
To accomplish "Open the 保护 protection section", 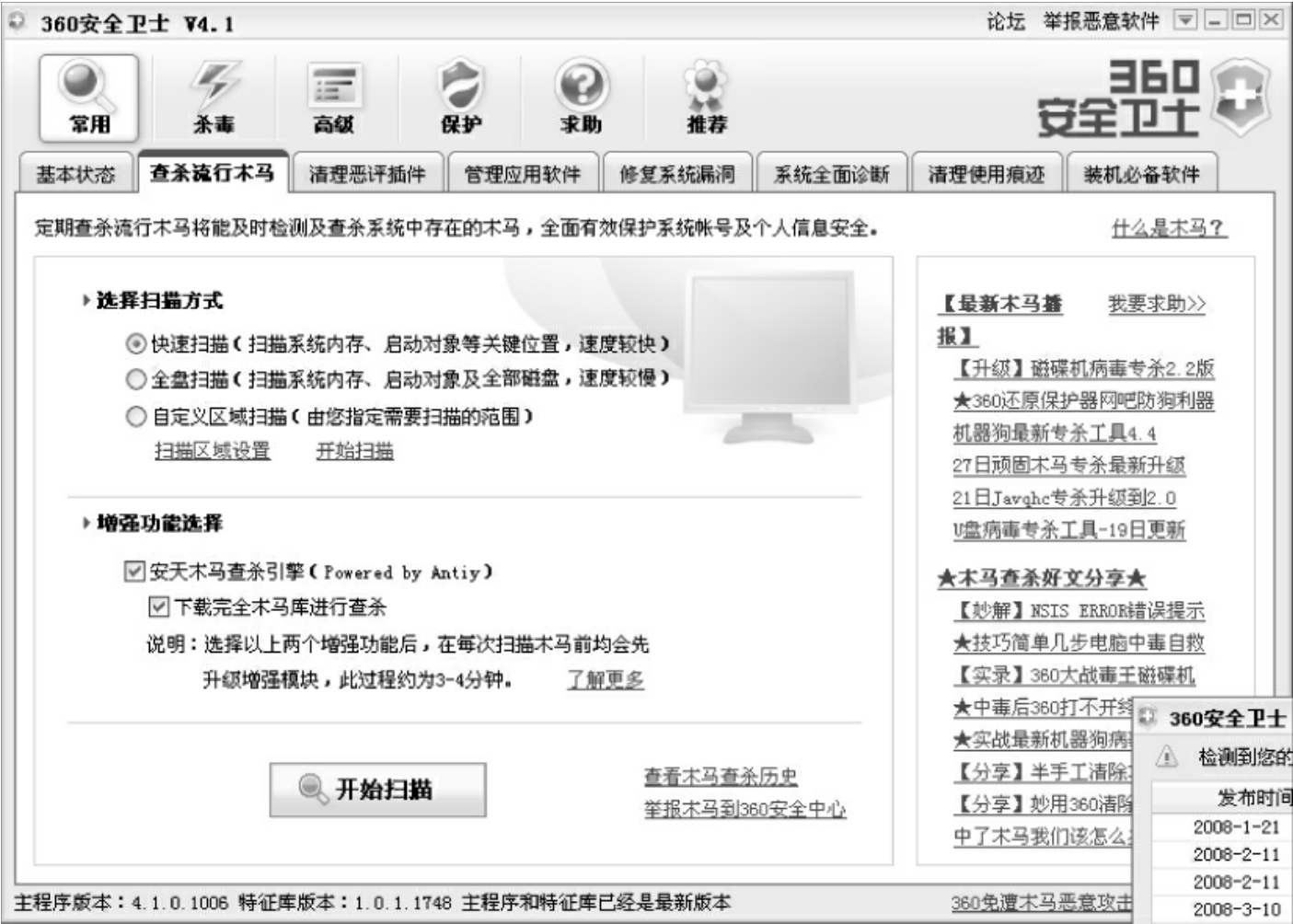I will pos(460,97).
